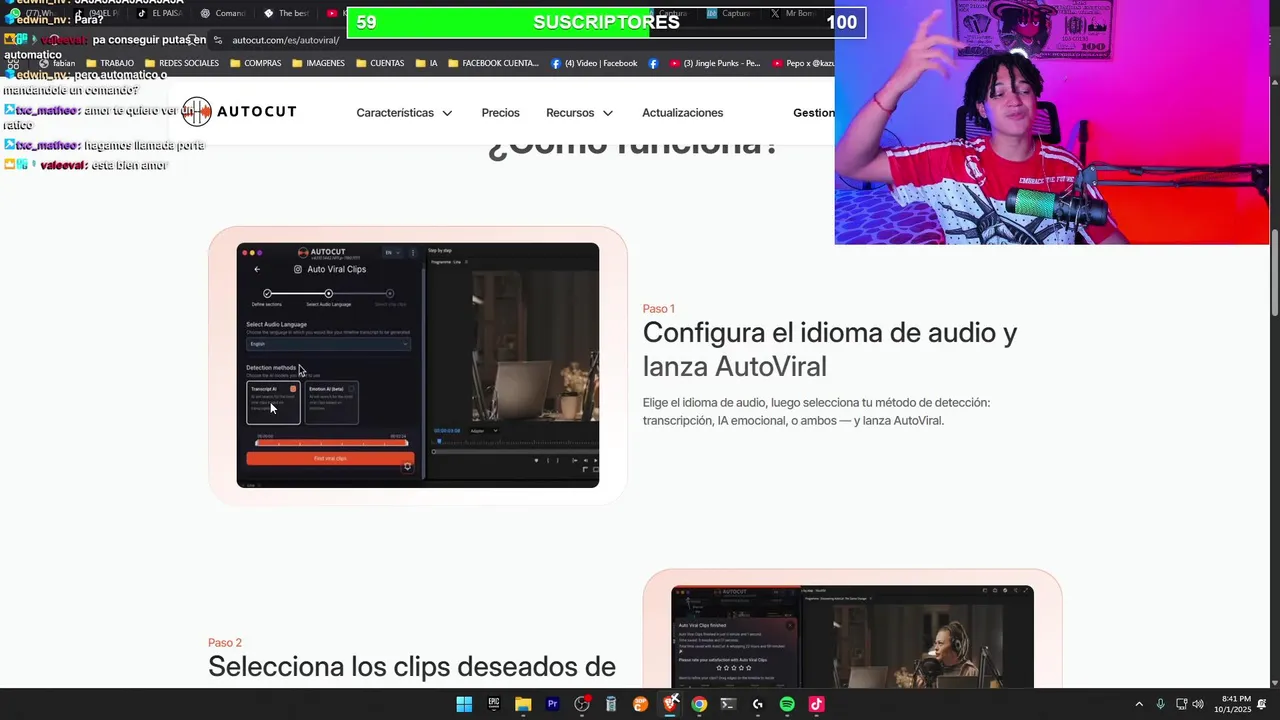Open site info icon left of URL
This screenshot has width=1280, height=720.
click(x=217, y=40)
